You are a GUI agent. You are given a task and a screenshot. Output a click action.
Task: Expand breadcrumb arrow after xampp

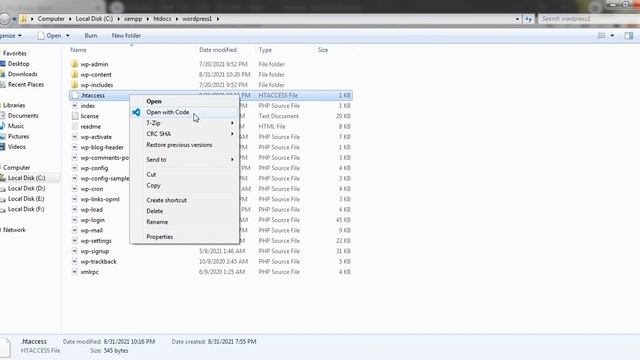pos(148,19)
